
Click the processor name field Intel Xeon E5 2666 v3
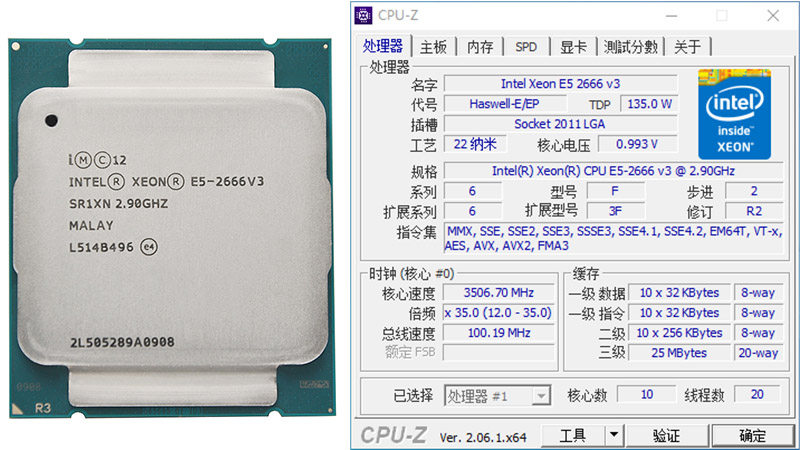pyautogui.click(x=560, y=84)
